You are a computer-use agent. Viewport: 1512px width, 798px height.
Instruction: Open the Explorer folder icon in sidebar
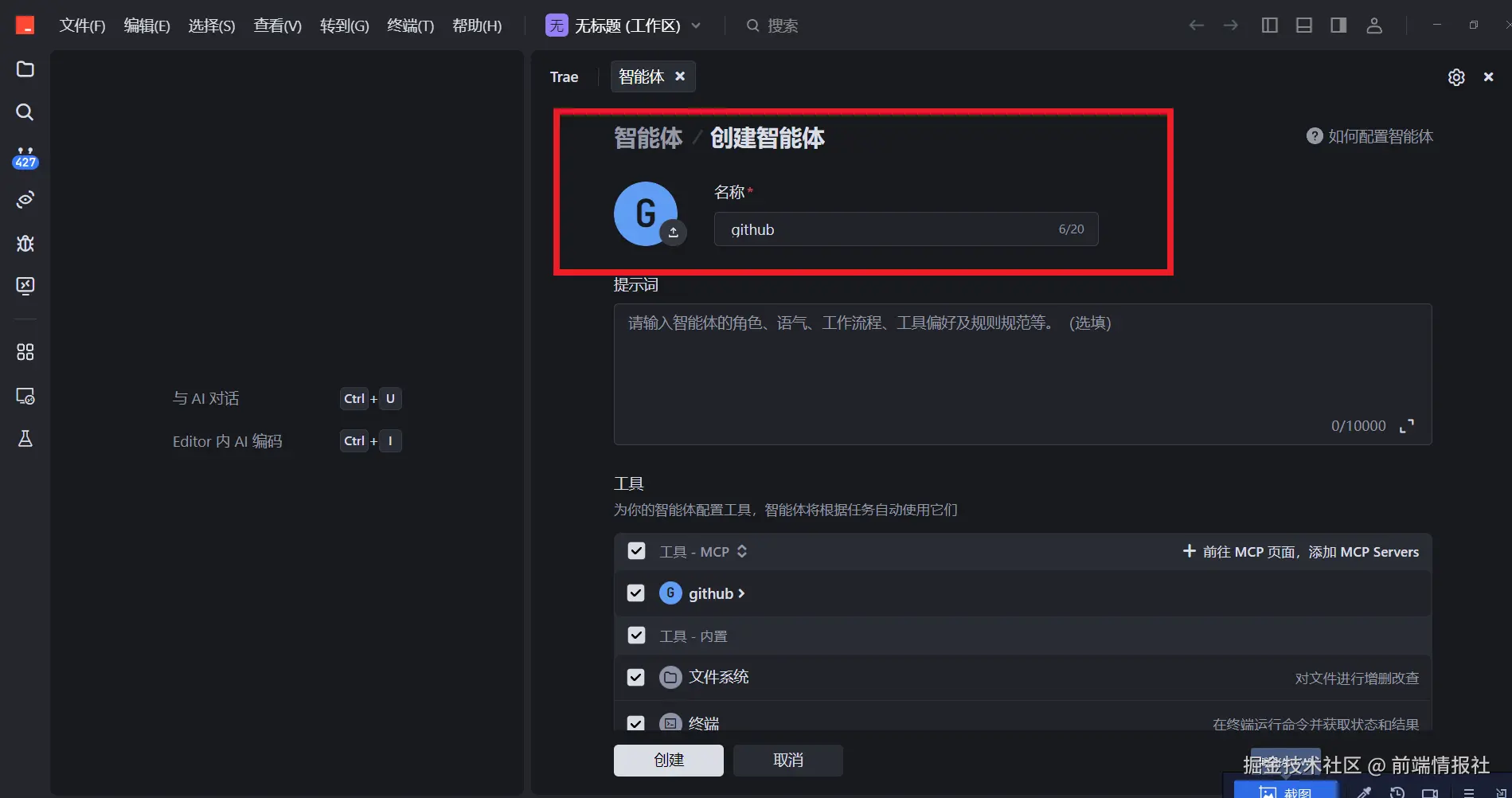click(25, 69)
